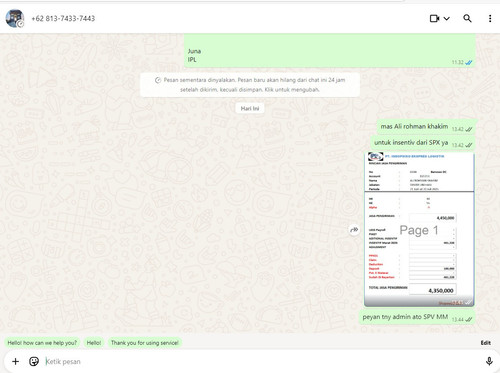Start a video call

point(434,18)
